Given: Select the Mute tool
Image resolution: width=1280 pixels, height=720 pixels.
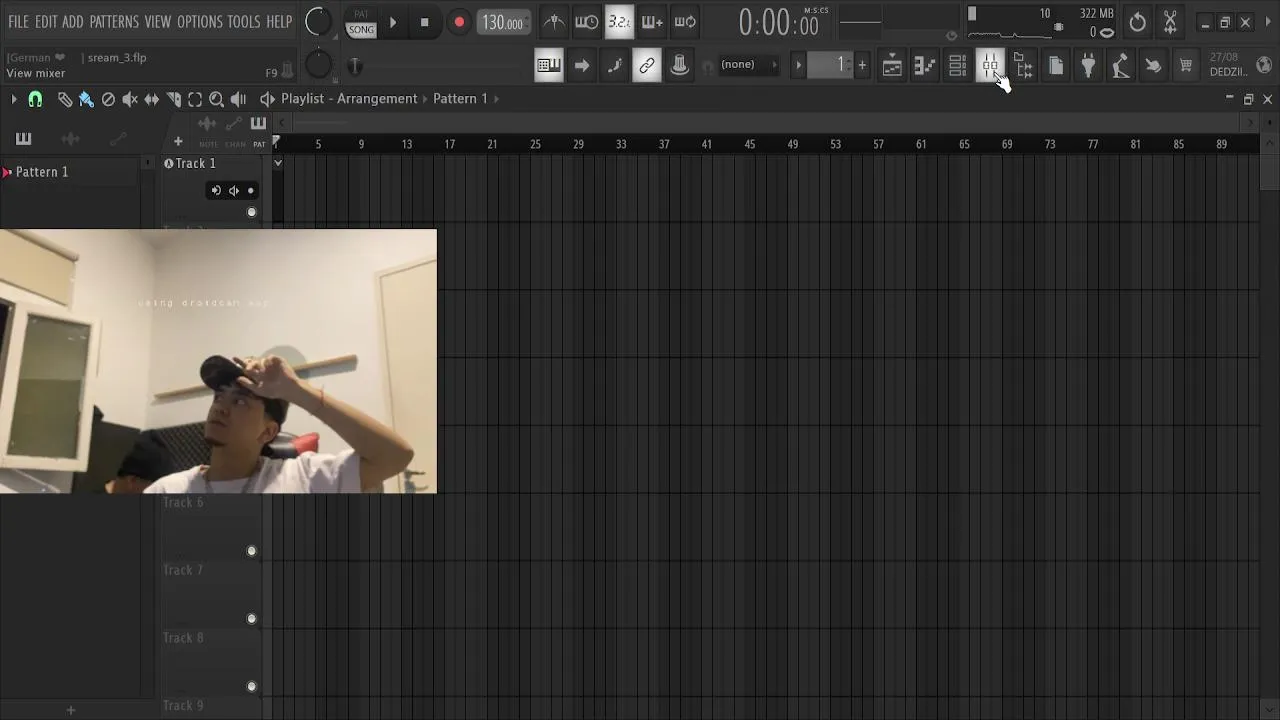Looking at the screenshot, I should click(130, 99).
